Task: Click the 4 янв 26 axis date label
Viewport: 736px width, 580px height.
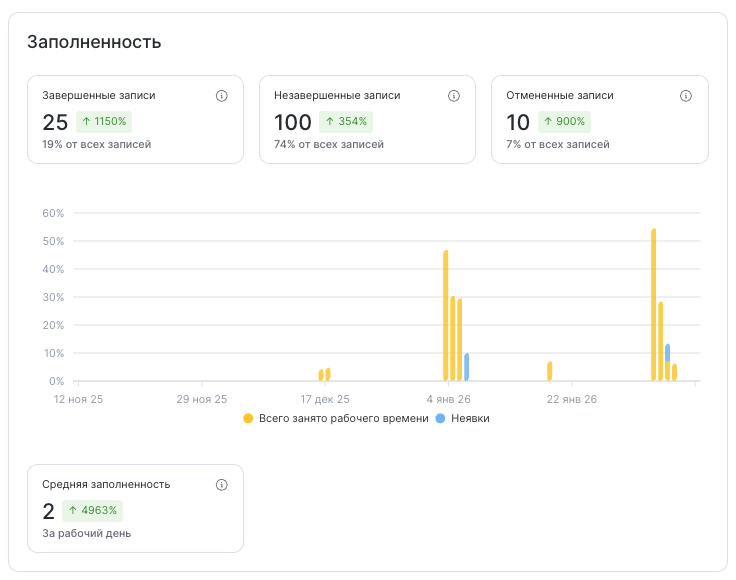Action: coord(448,399)
